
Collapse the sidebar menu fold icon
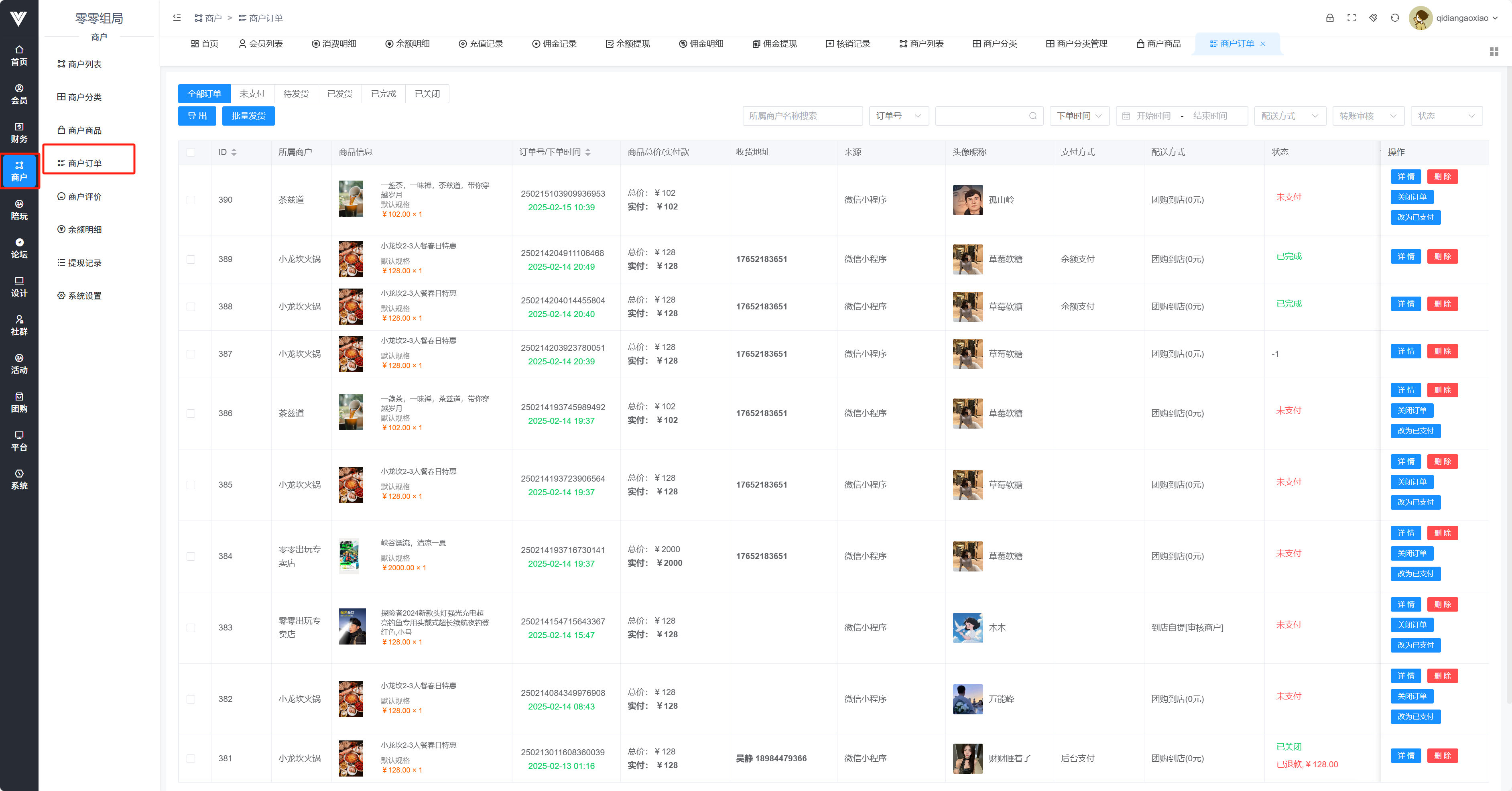coord(177,18)
